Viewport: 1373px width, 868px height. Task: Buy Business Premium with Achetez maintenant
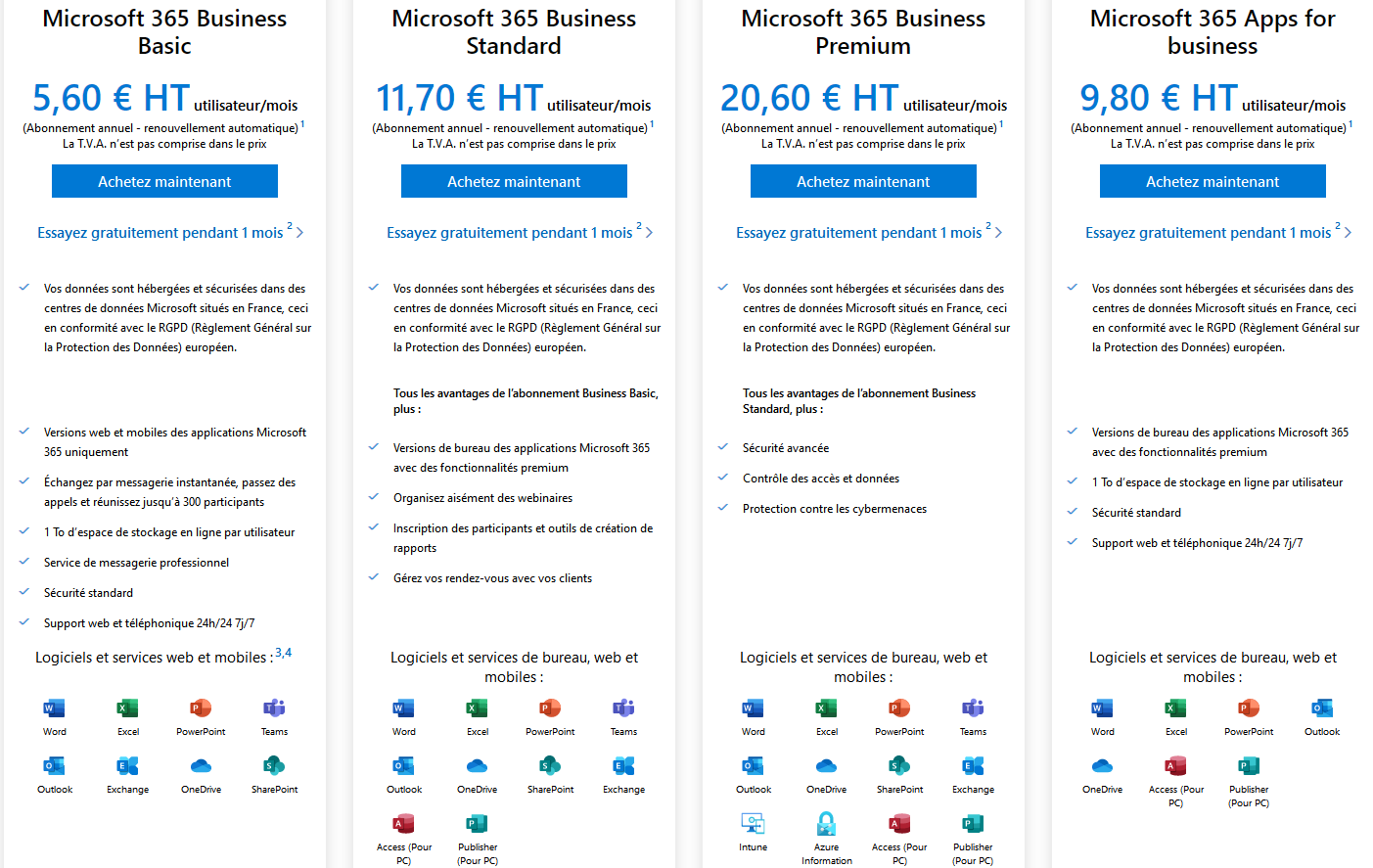coord(863,181)
